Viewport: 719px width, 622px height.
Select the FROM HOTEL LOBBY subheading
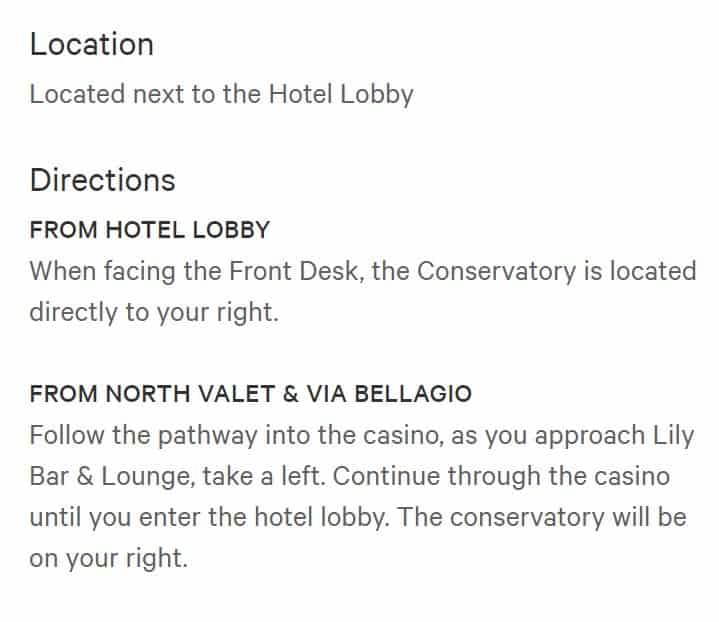tap(149, 229)
